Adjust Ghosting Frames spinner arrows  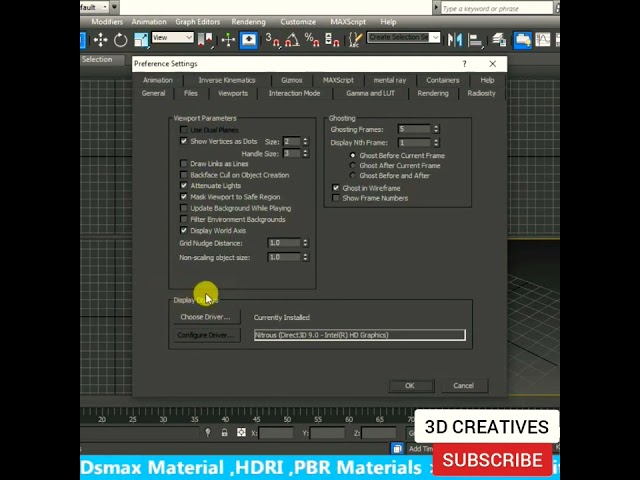tap(436, 129)
